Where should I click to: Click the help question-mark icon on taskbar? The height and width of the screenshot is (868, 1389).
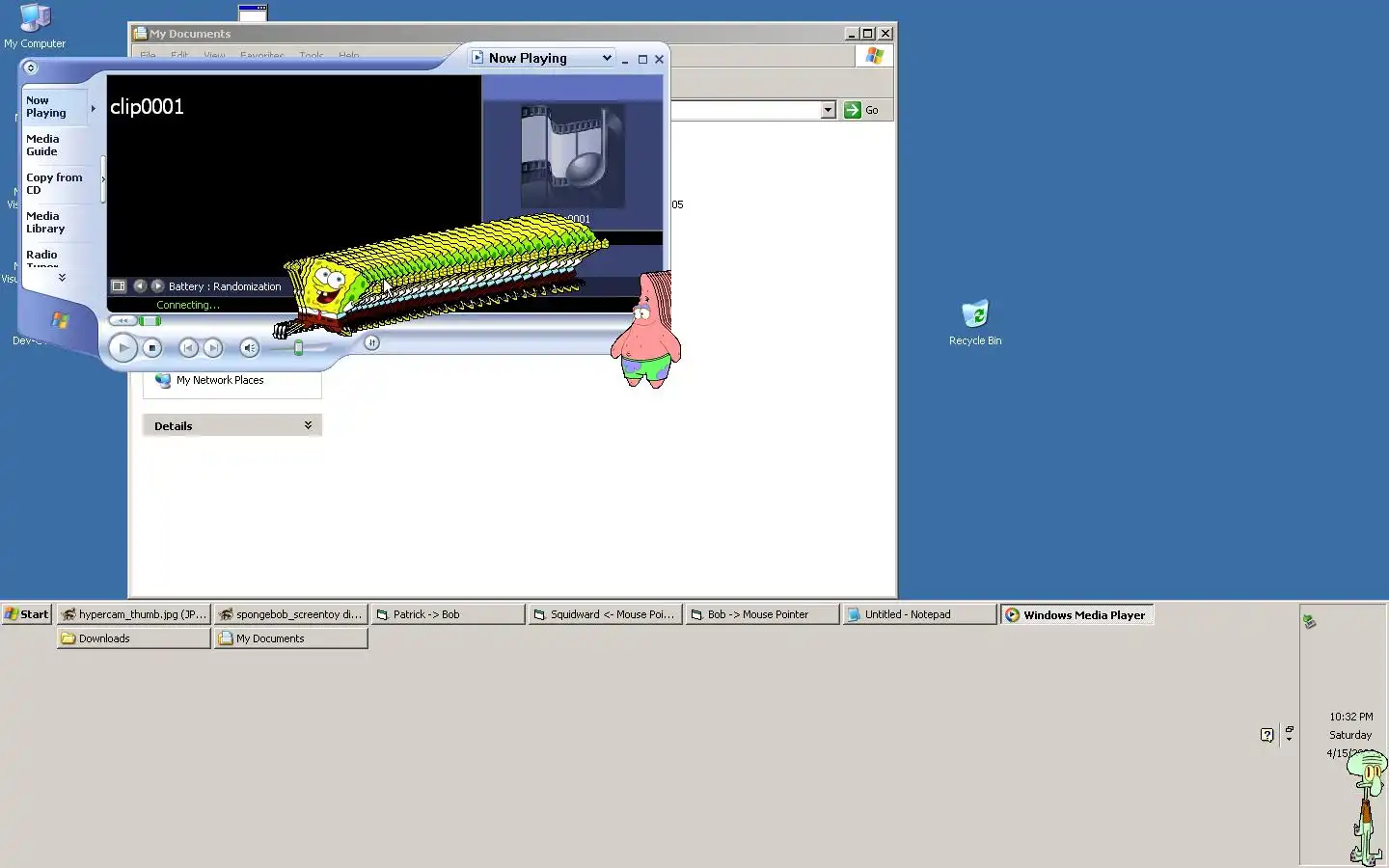click(1267, 735)
